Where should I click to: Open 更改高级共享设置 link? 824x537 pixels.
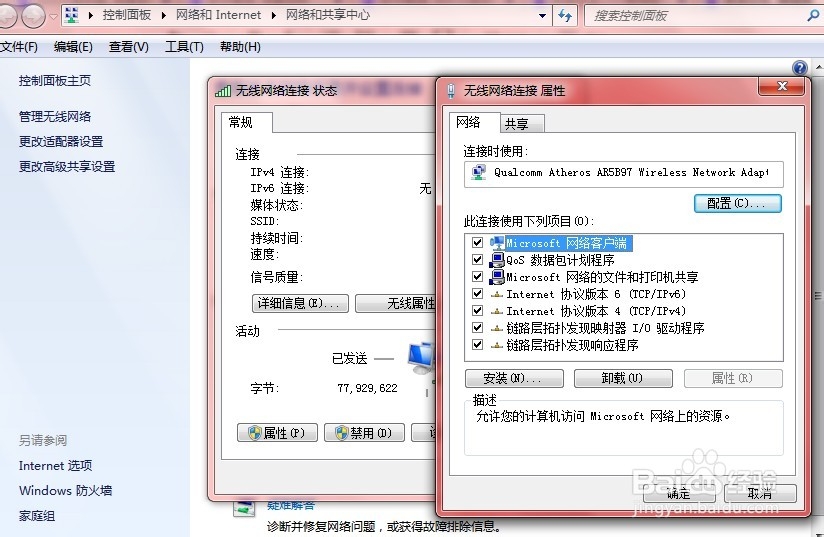tap(67, 167)
